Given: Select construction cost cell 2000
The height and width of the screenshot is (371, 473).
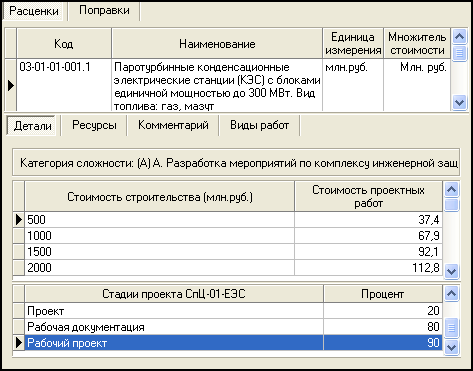Looking at the screenshot, I should click(x=160, y=268).
